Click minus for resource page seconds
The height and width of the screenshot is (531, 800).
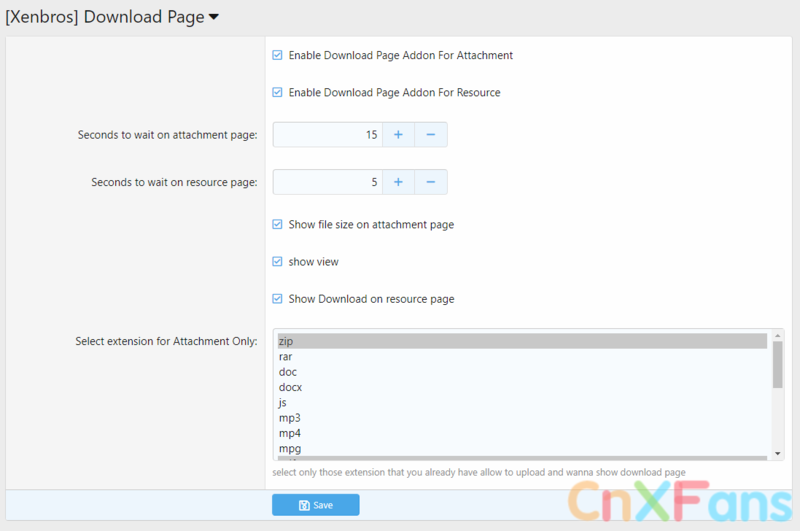click(430, 182)
